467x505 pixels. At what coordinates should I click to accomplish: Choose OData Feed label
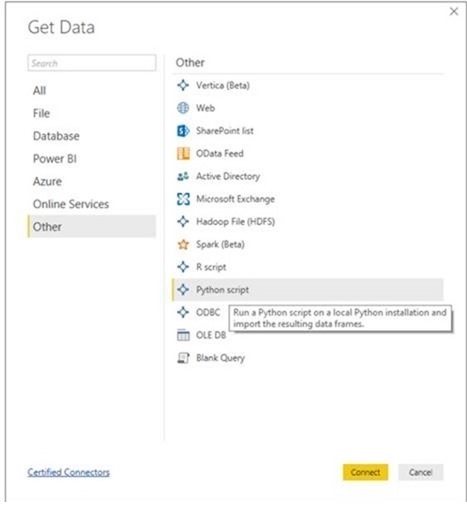pos(220,153)
